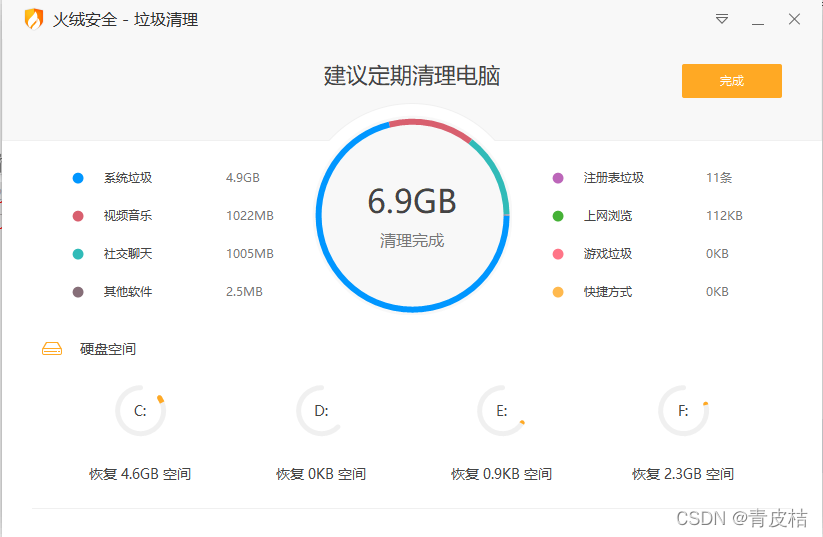This screenshot has width=823, height=537.
Task: Click the 社交聊天 label
Action: 128,254
